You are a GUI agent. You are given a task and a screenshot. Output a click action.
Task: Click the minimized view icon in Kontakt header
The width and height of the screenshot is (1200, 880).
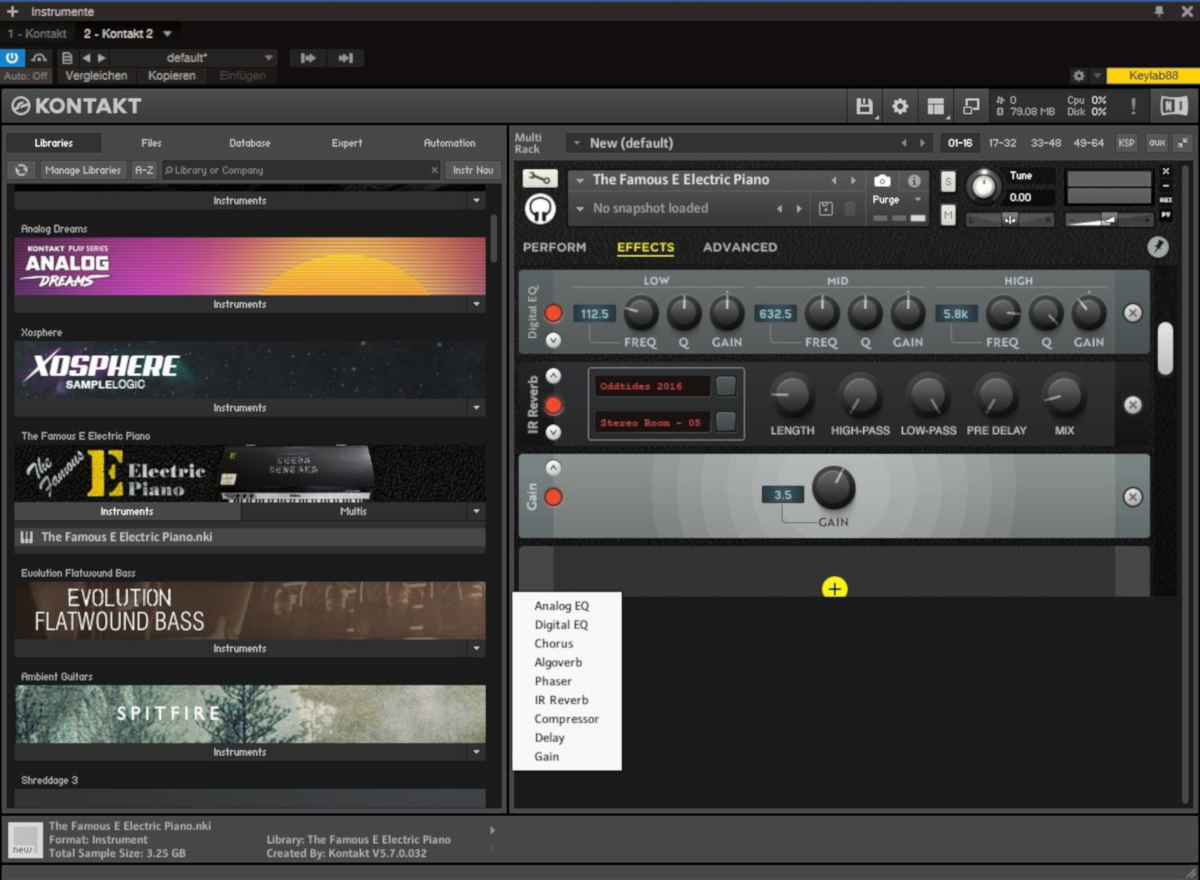point(971,106)
